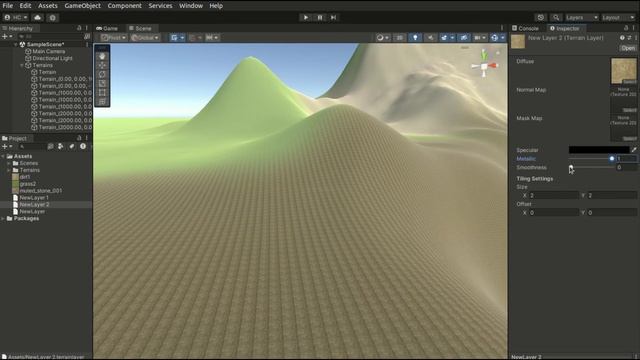Click the Metallic slider handle
This screenshot has height=360, width=640.
point(612,158)
